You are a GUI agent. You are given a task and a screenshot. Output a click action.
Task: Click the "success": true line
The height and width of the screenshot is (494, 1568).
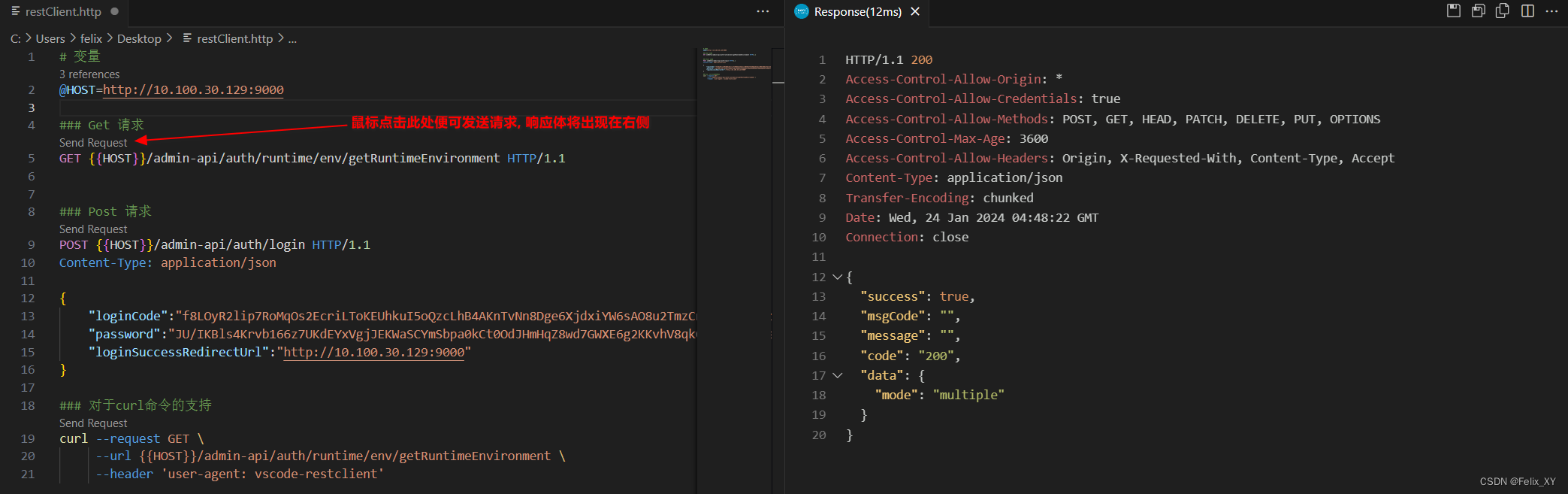click(917, 296)
